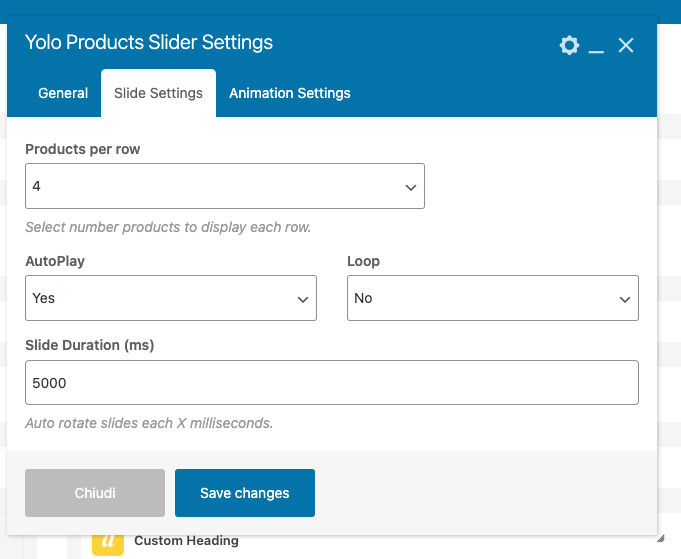Click the Chiudi button
The height and width of the screenshot is (559, 681).
coord(95,493)
